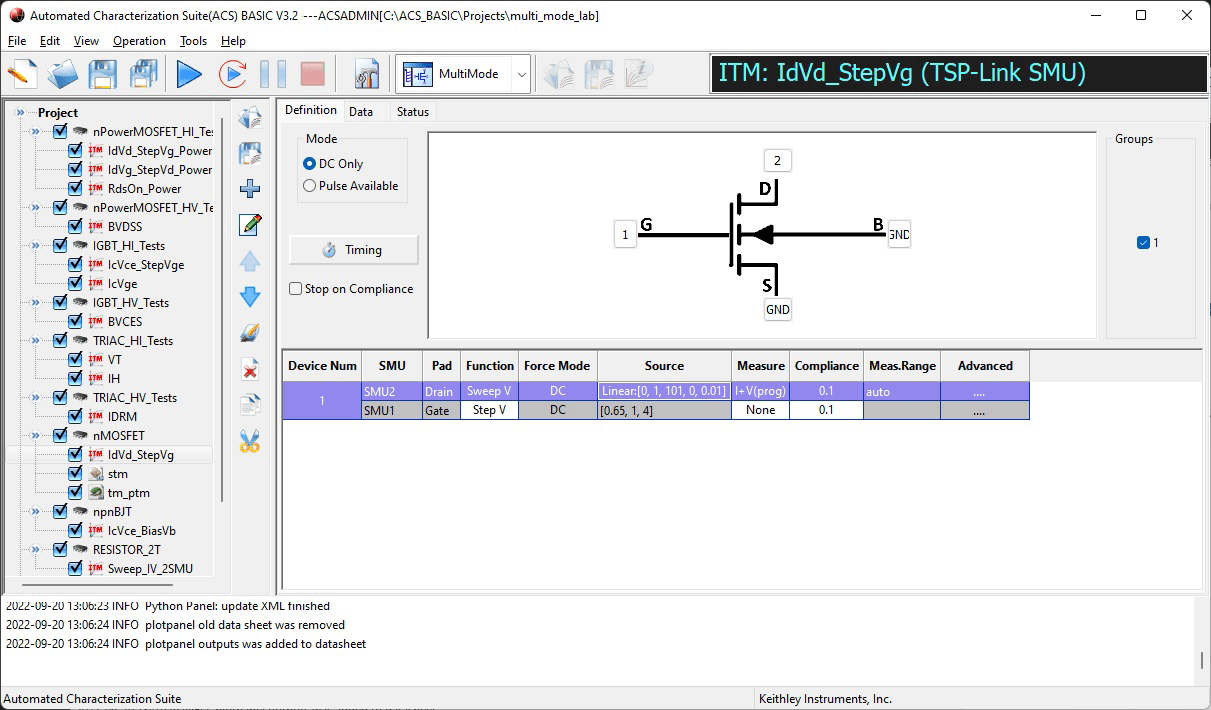
Task: Save the project using the single floppy icon
Action: pyautogui.click(x=103, y=74)
